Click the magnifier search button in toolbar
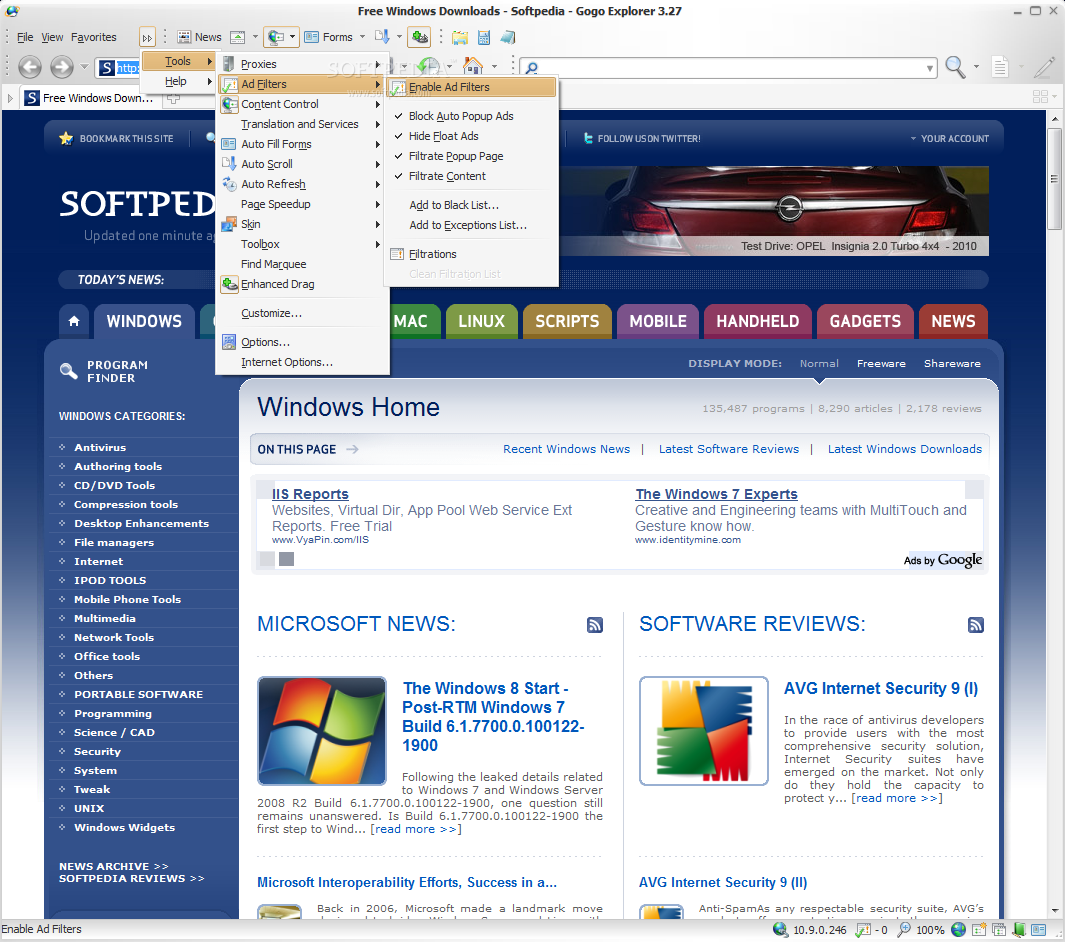The image size is (1065, 942). point(956,67)
